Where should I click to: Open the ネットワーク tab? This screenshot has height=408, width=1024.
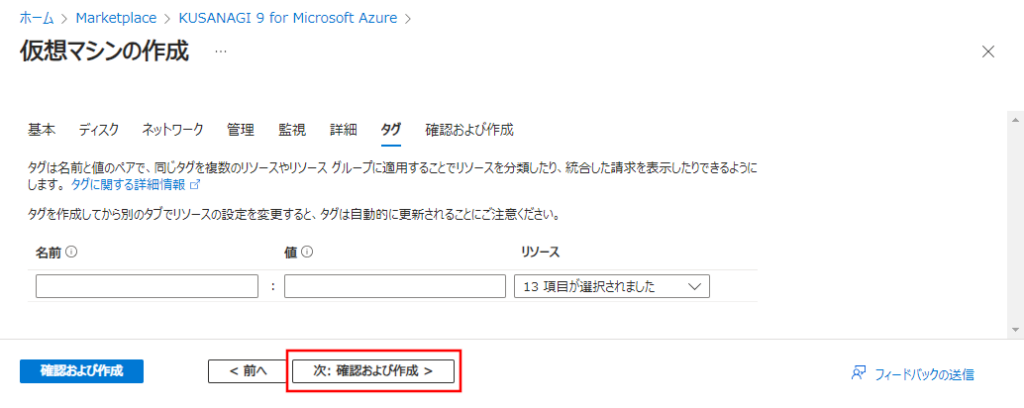pyautogui.click(x=173, y=130)
